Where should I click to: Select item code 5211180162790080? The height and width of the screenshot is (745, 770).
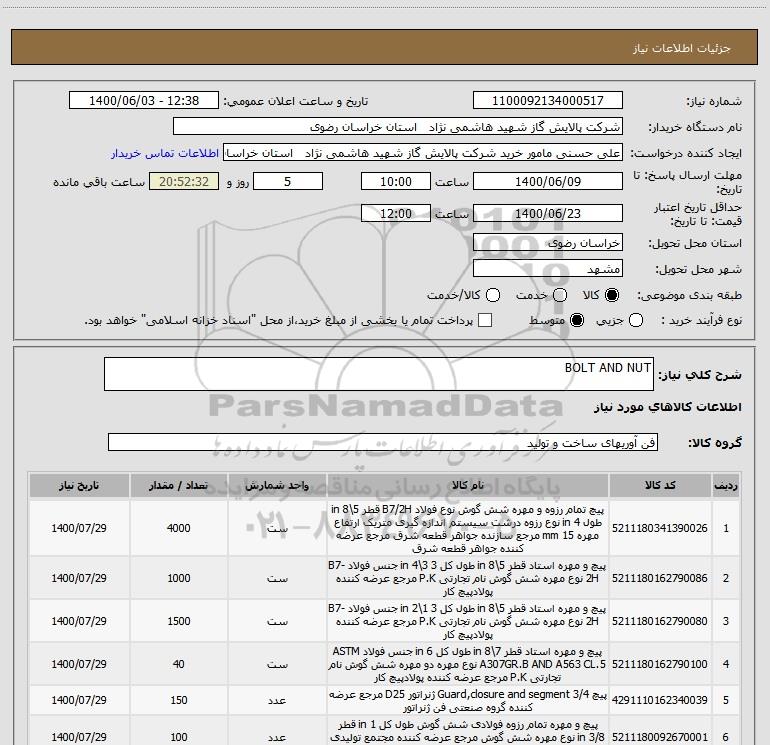660,621
